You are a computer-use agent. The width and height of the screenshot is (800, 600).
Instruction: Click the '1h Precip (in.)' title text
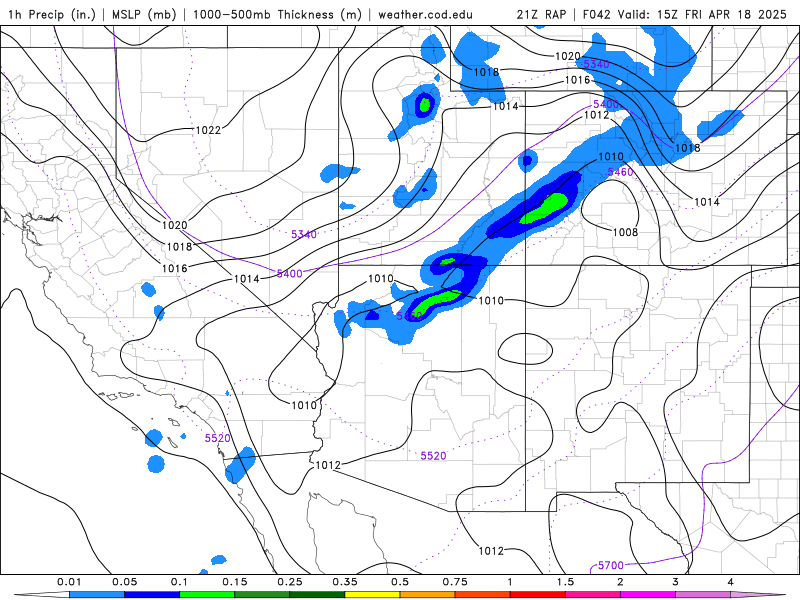[52, 14]
